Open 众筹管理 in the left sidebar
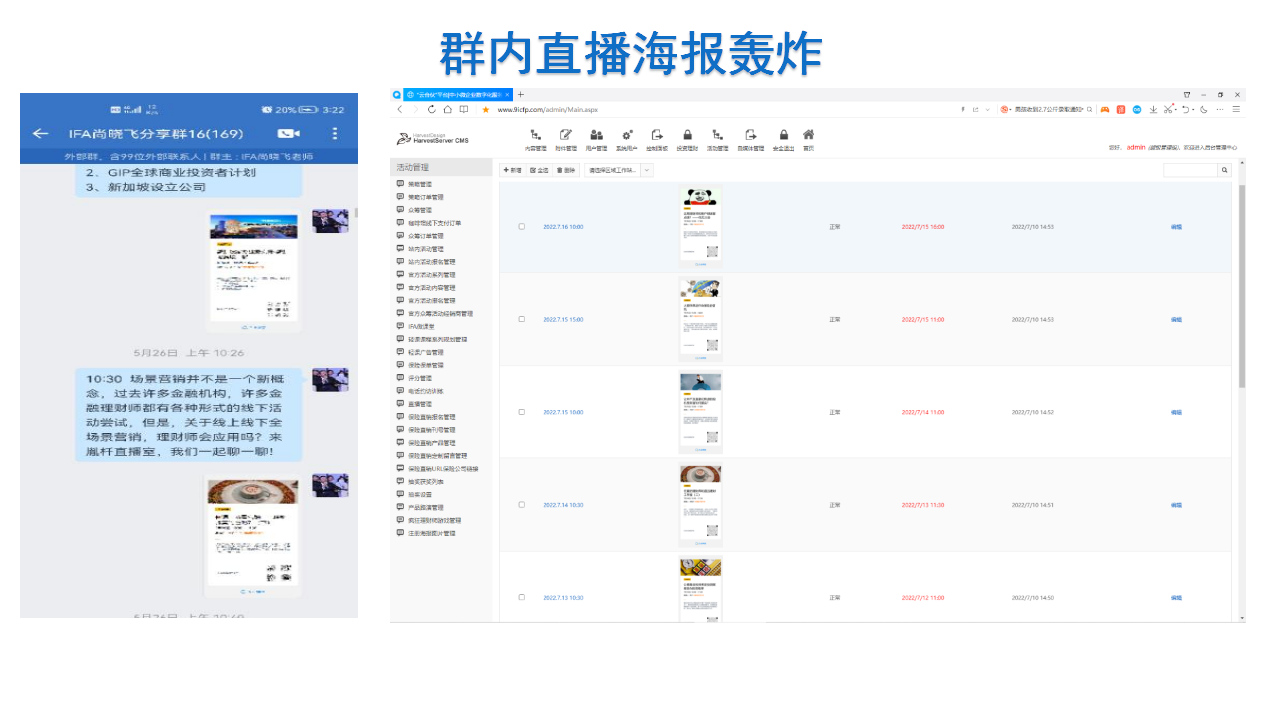Image resolution: width=1280 pixels, height=720 pixels. [419, 210]
